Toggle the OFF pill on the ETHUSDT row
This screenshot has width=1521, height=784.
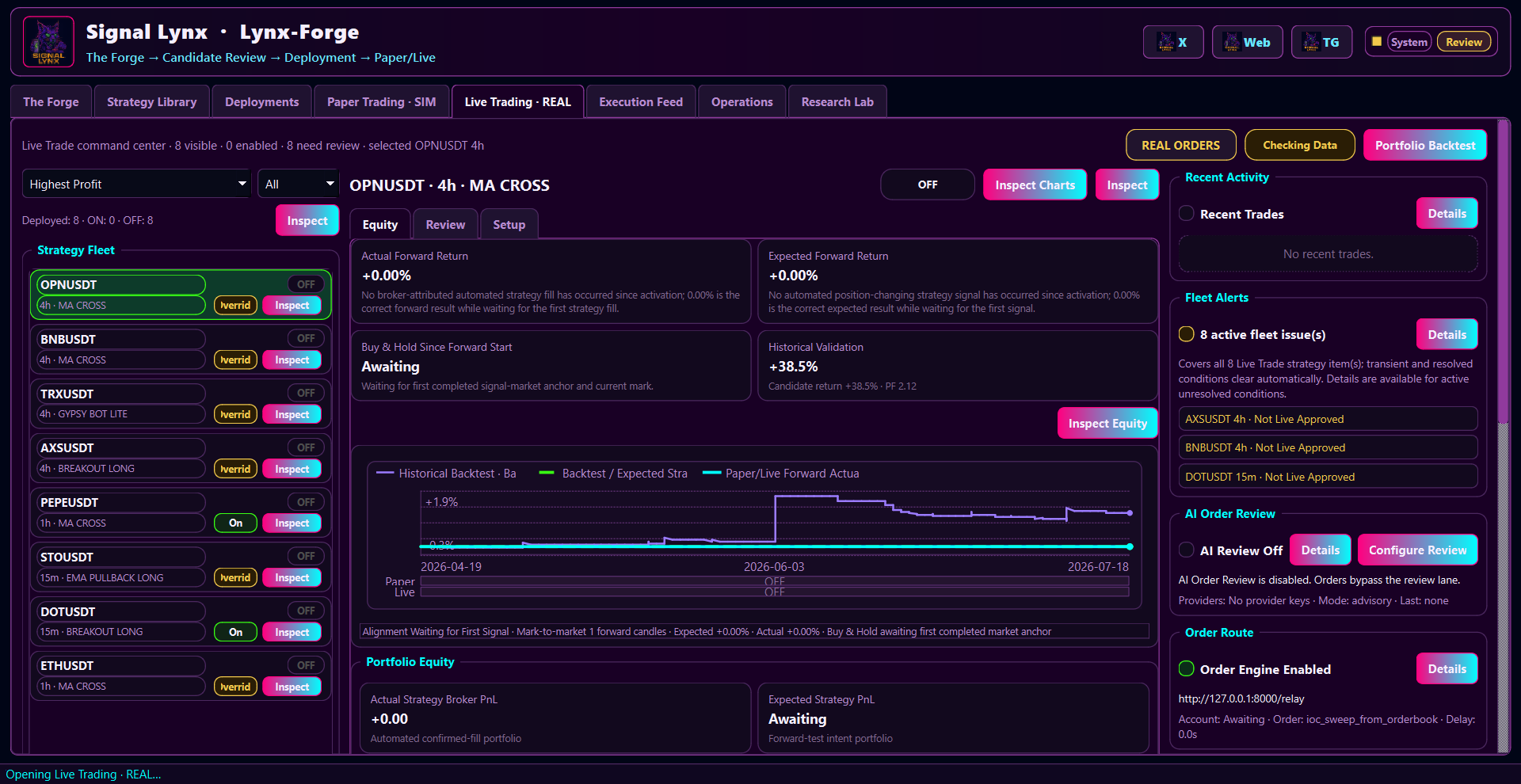click(x=306, y=665)
